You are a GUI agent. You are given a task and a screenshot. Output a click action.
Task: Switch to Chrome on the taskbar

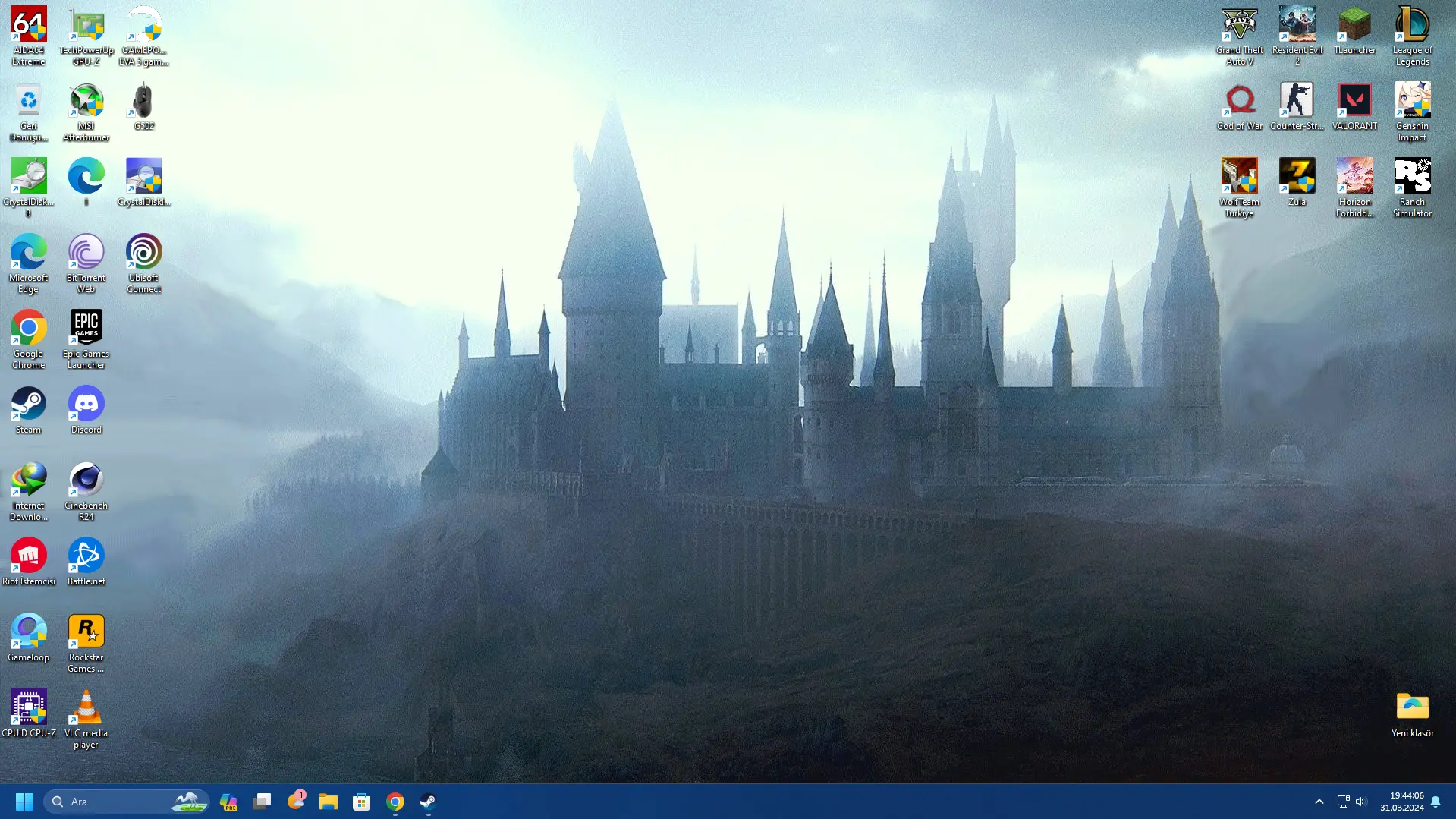coord(395,802)
